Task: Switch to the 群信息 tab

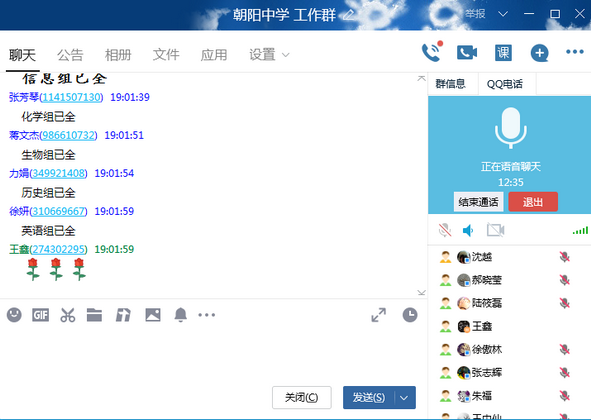Action: (450, 84)
